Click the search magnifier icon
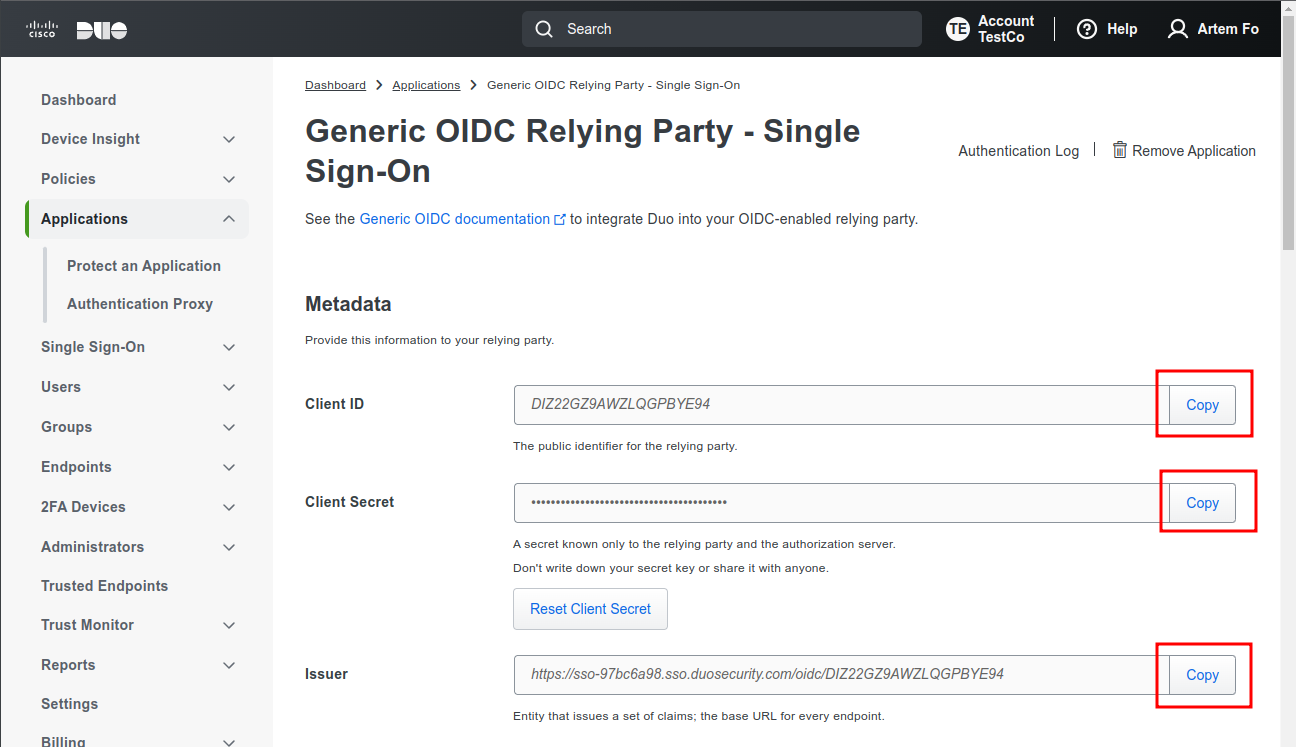Screen dimensions: 1296x747 coord(544,29)
